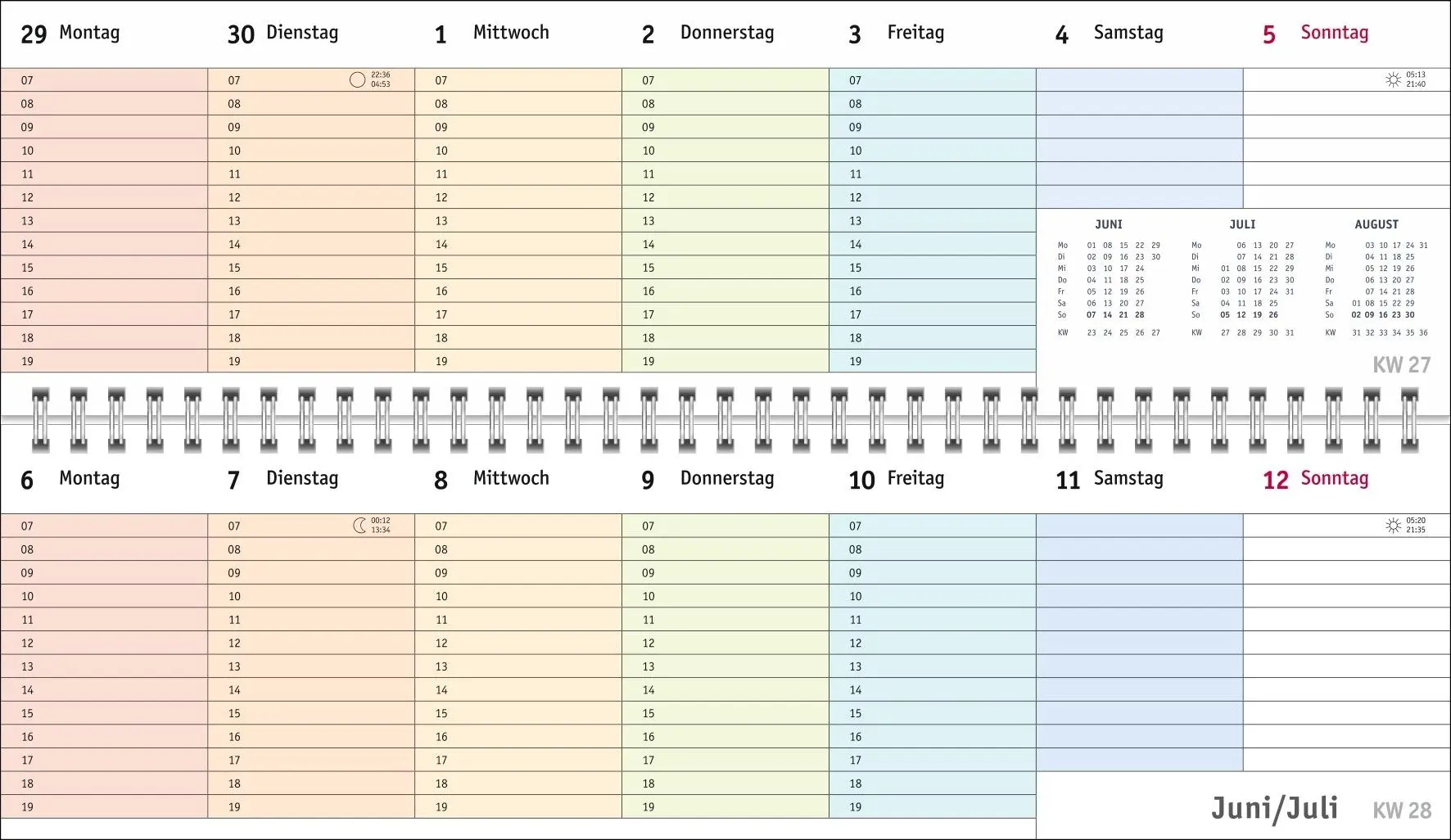The width and height of the screenshot is (1451, 840).
Task: Click the JULI mini calendar title
Action: point(1242,224)
